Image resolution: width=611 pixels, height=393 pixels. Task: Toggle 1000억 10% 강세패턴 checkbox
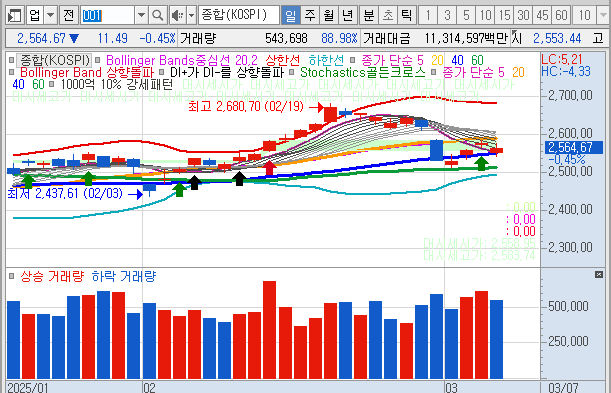click(x=51, y=85)
